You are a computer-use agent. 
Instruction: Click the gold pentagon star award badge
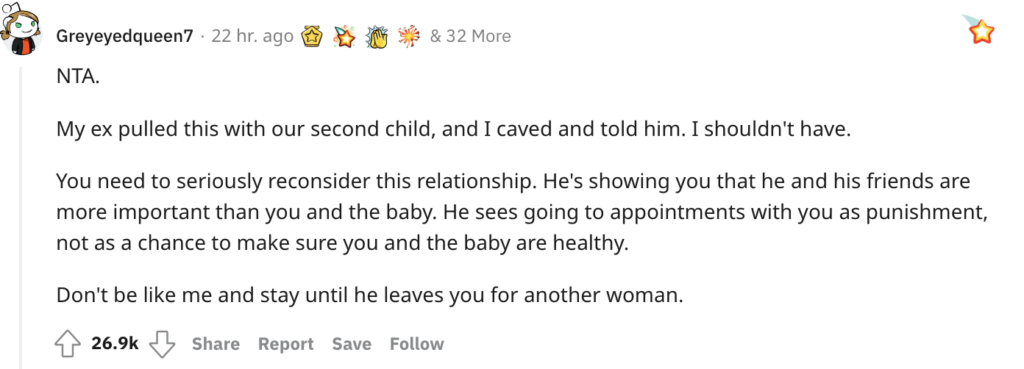tap(312, 37)
